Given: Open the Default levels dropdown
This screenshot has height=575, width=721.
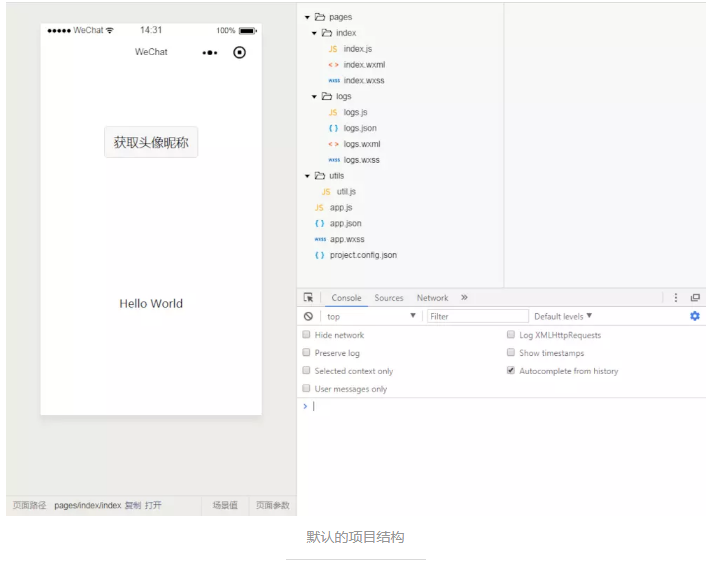Looking at the screenshot, I should pyautogui.click(x=563, y=316).
